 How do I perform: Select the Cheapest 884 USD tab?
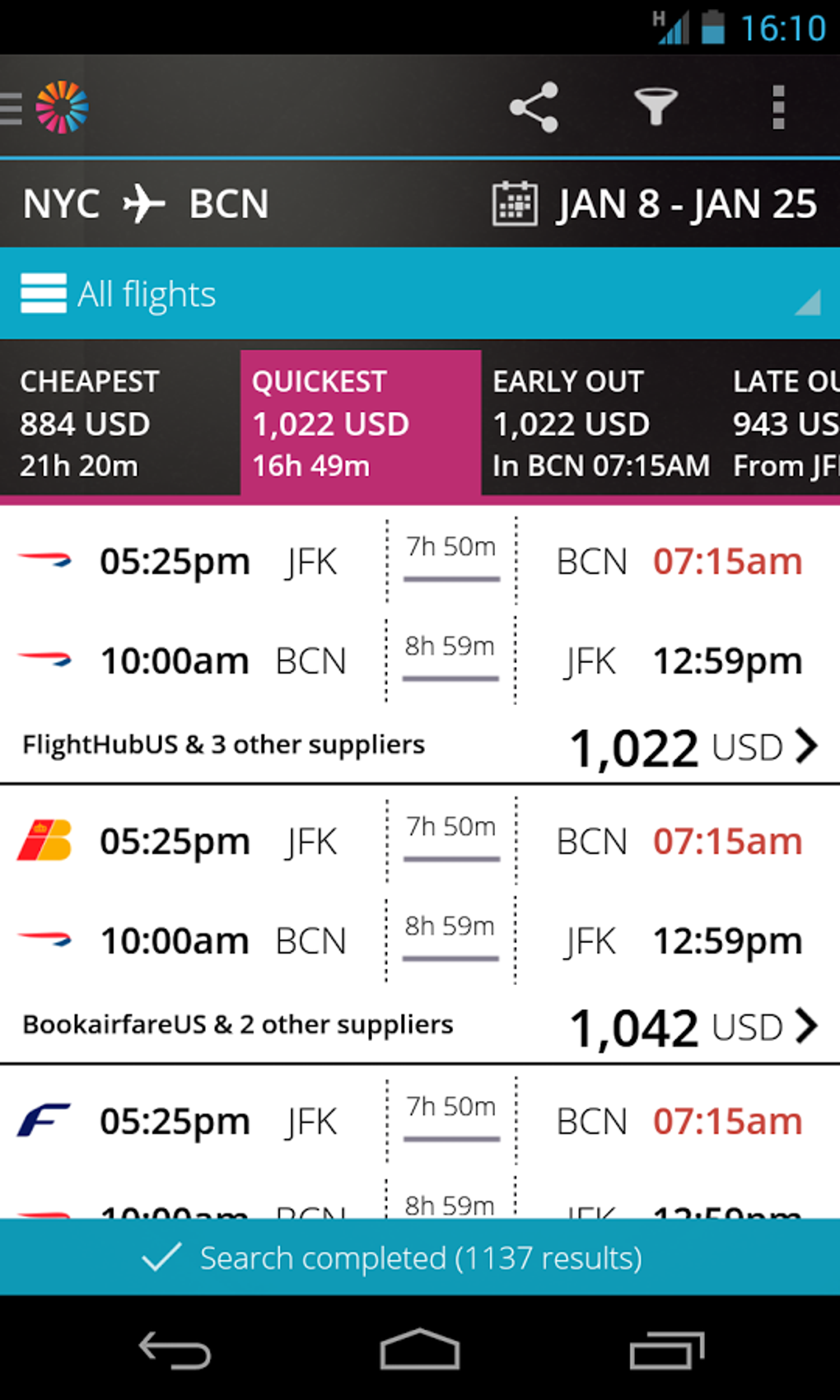click(x=120, y=423)
